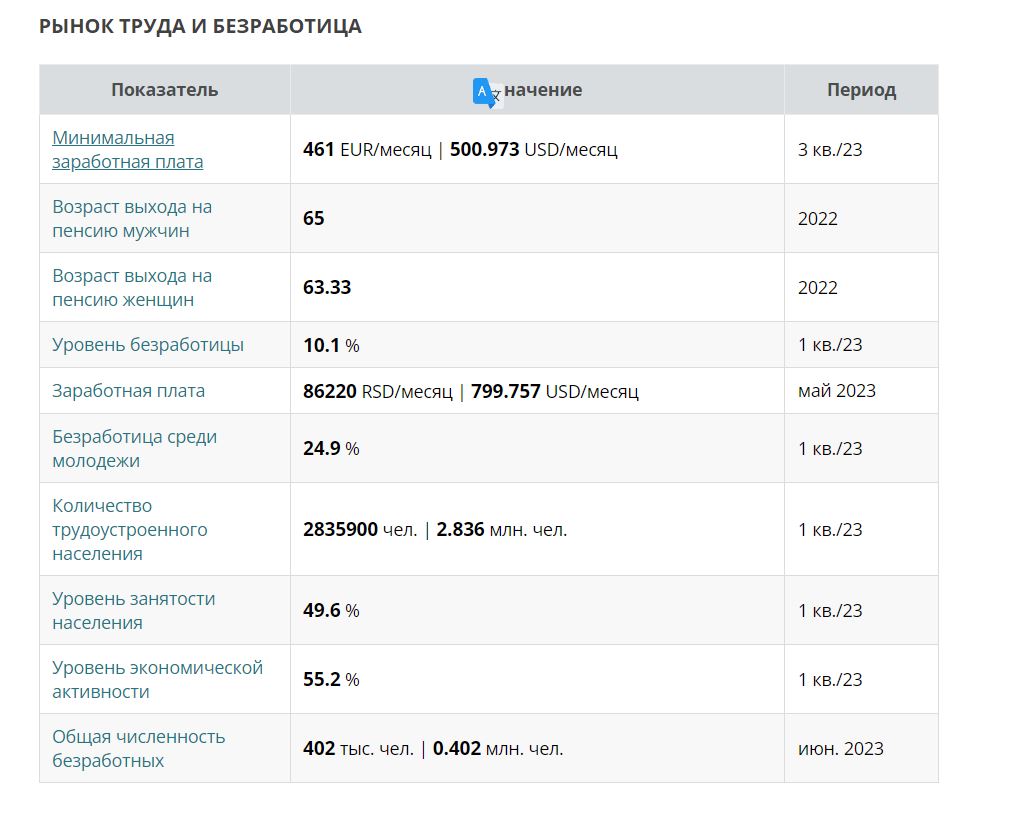
Task: Select Уровень занятости населения link
Action: pos(133,611)
